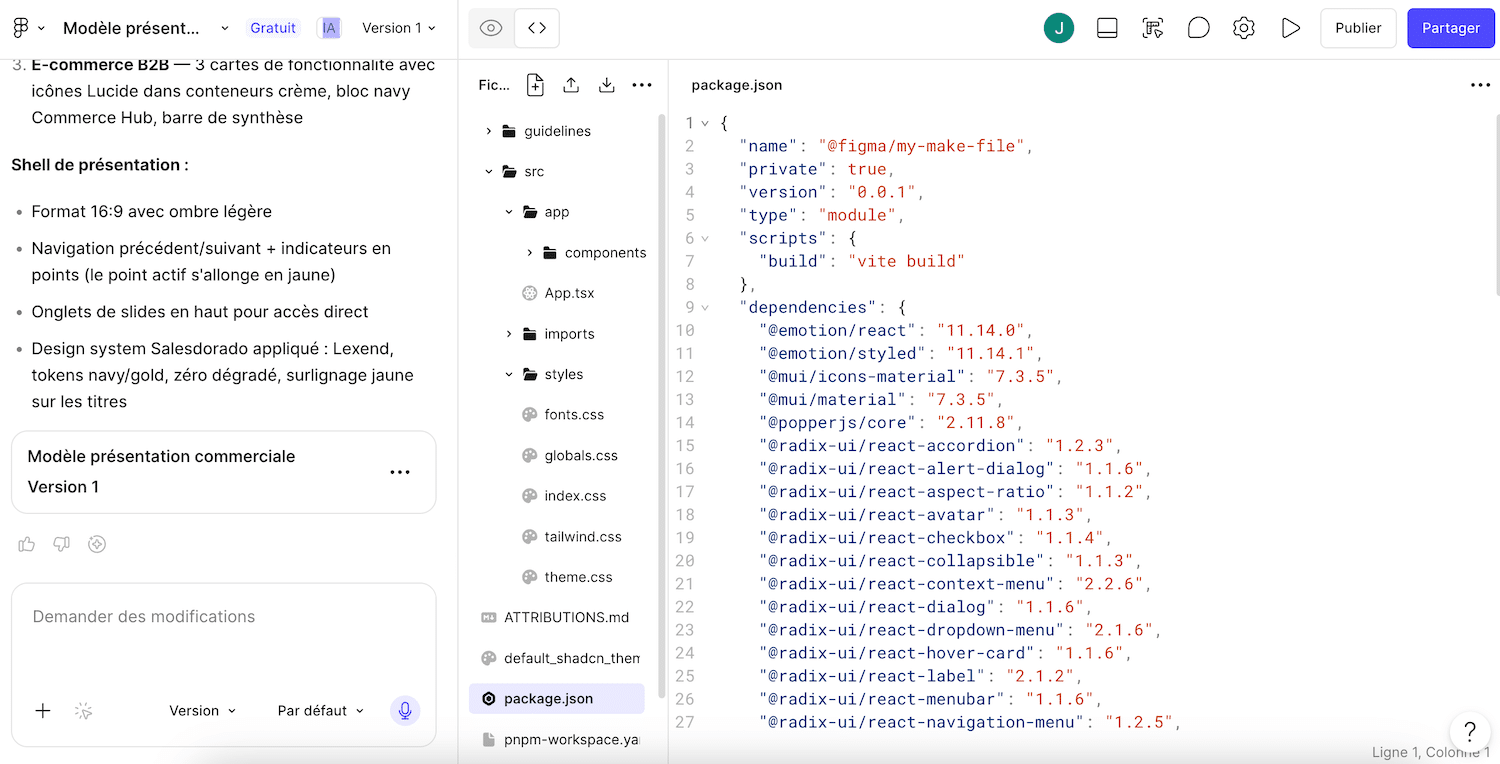Collapse the styles folder
Viewport: 1500px width, 764px height.
pos(508,374)
